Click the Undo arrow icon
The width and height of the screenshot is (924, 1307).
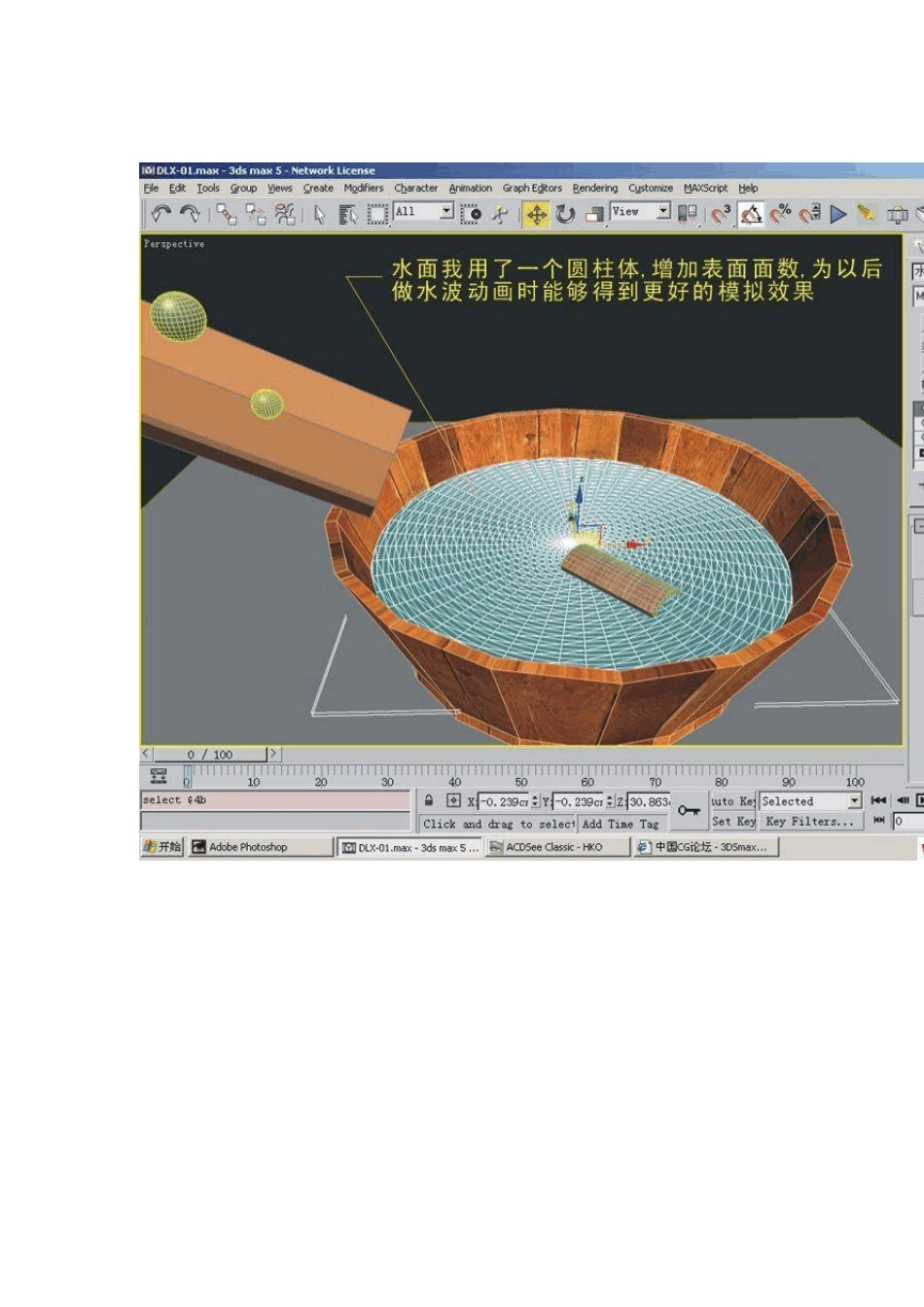pos(161,213)
